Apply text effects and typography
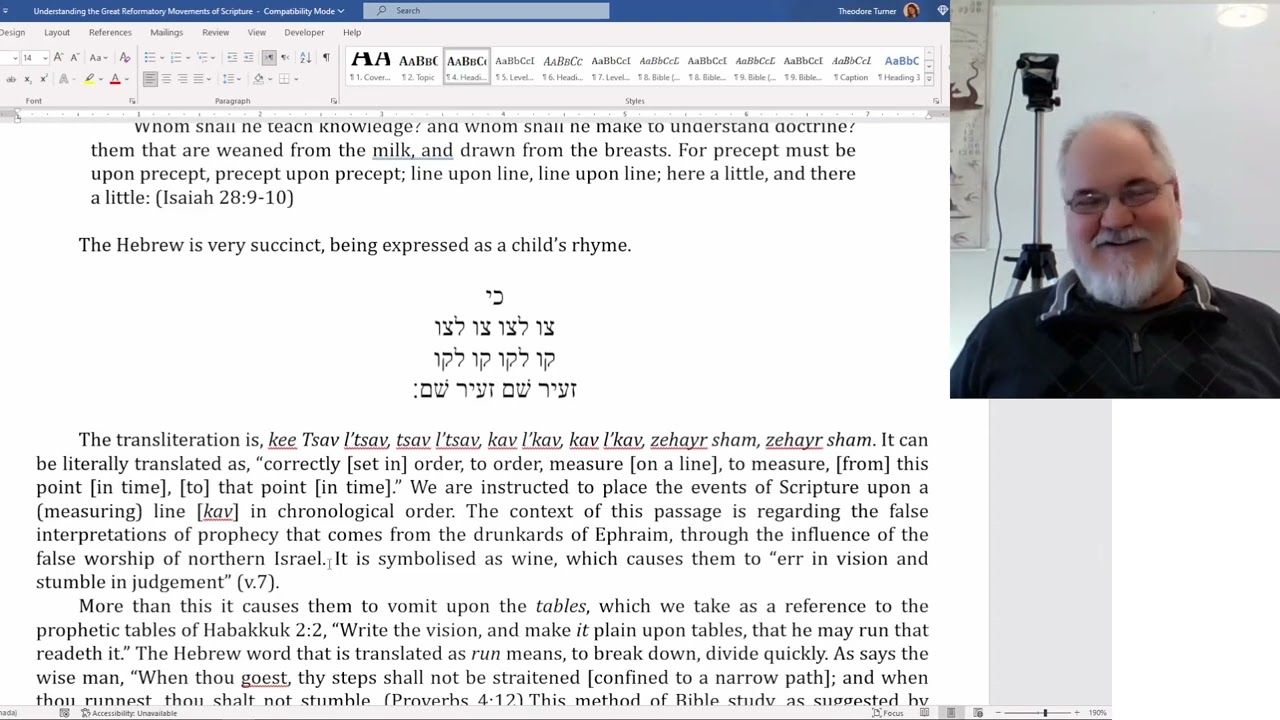 pyautogui.click(x=64, y=79)
